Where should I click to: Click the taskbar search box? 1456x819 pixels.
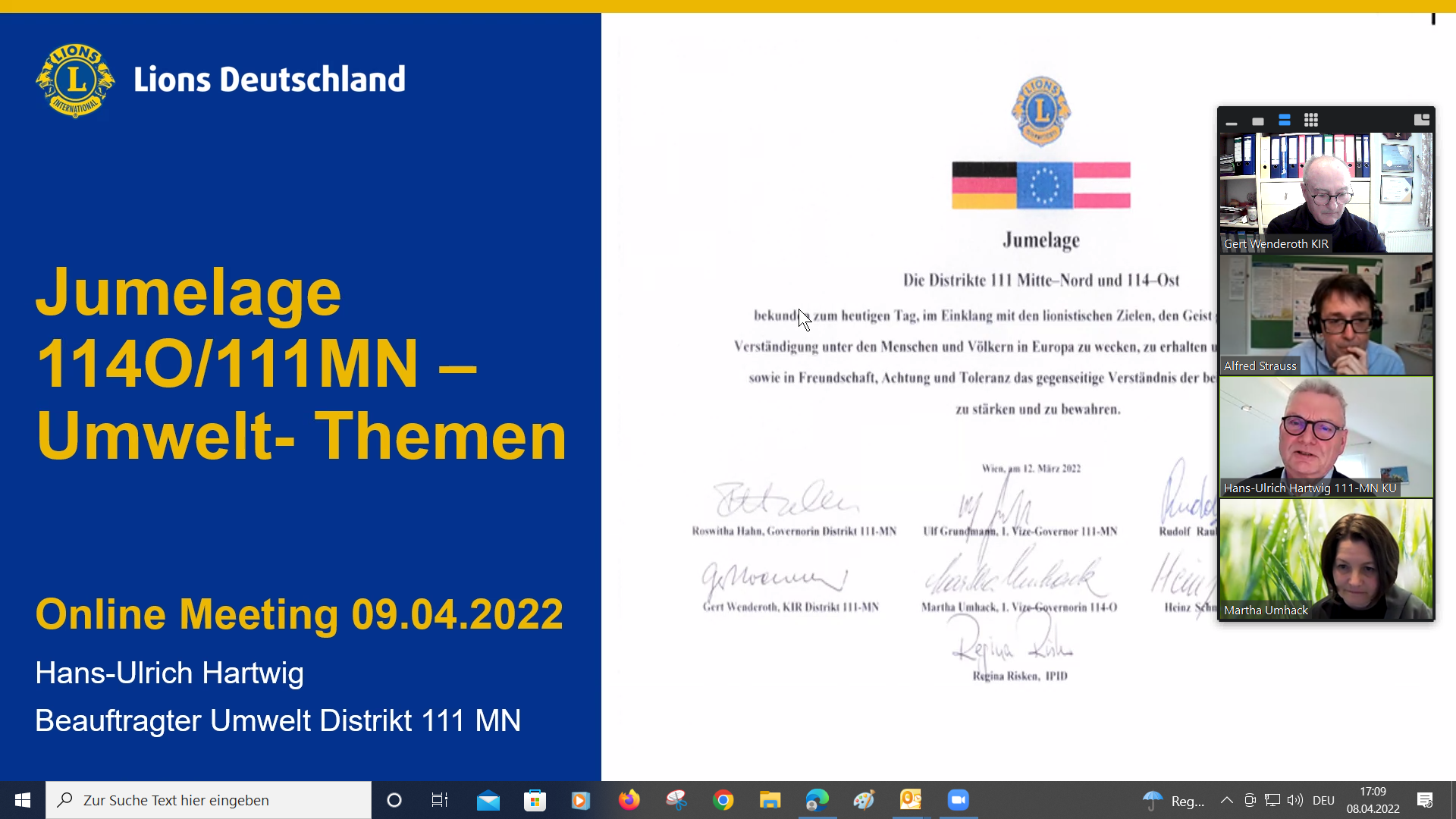click(x=209, y=800)
